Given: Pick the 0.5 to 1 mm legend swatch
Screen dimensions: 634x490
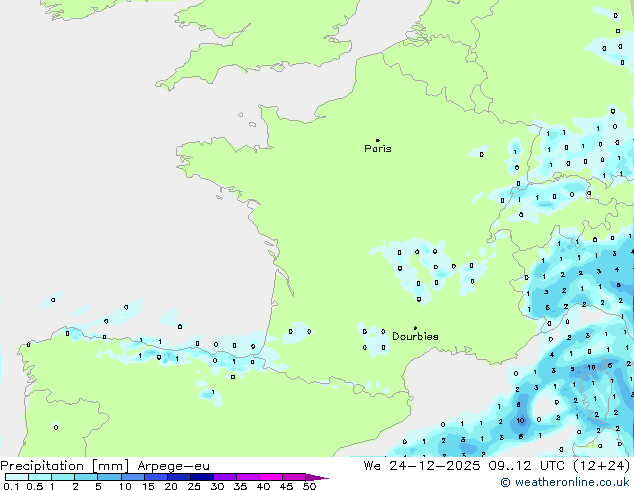Looking at the screenshot, I should tap(40, 477).
